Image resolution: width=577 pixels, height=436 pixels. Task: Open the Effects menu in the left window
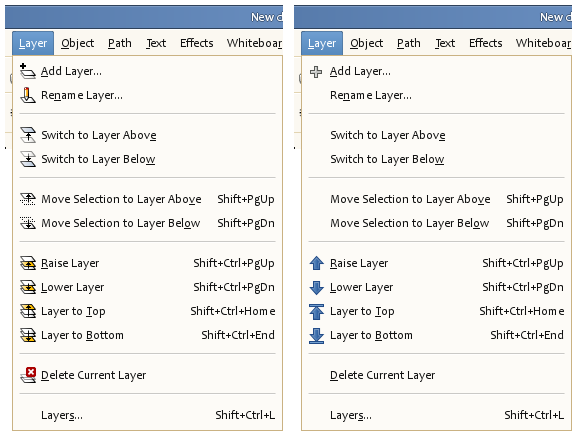pos(197,43)
